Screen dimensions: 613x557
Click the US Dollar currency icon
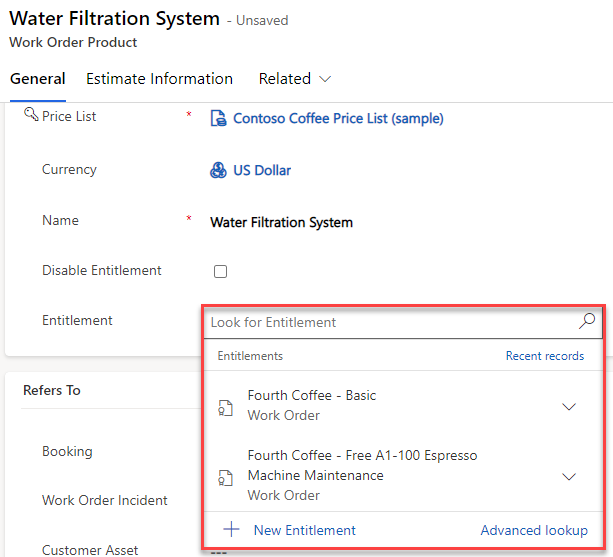218,170
